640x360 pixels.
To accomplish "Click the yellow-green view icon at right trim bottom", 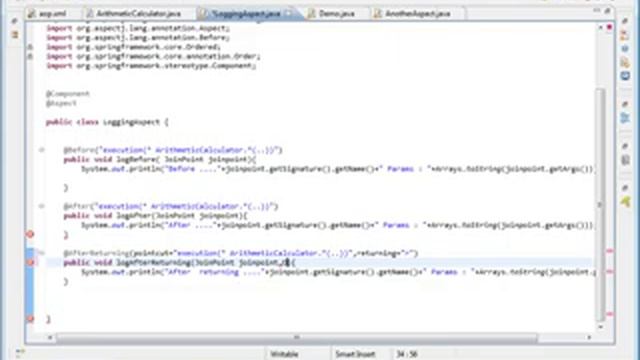I will click(625, 201).
